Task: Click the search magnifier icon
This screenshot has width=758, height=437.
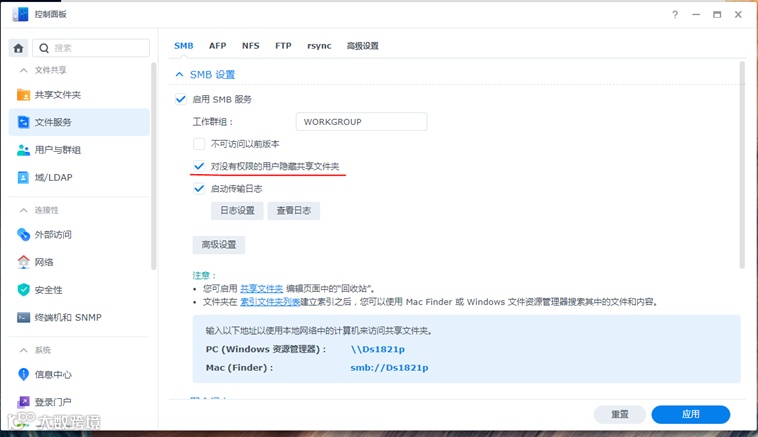Action: 44,48
